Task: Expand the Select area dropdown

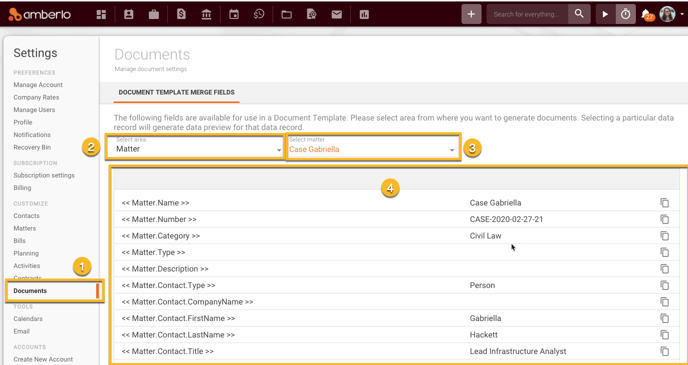Action: [195, 148]
